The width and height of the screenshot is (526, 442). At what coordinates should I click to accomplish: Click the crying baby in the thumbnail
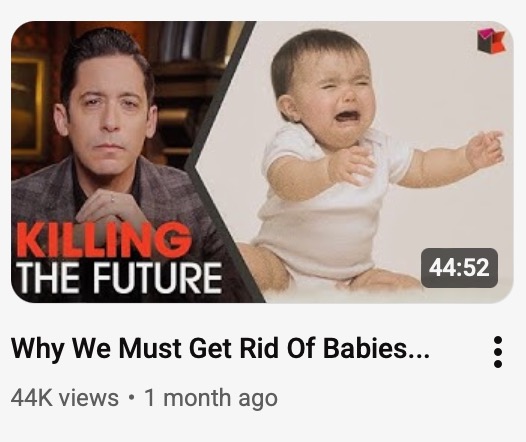(352, 161)
